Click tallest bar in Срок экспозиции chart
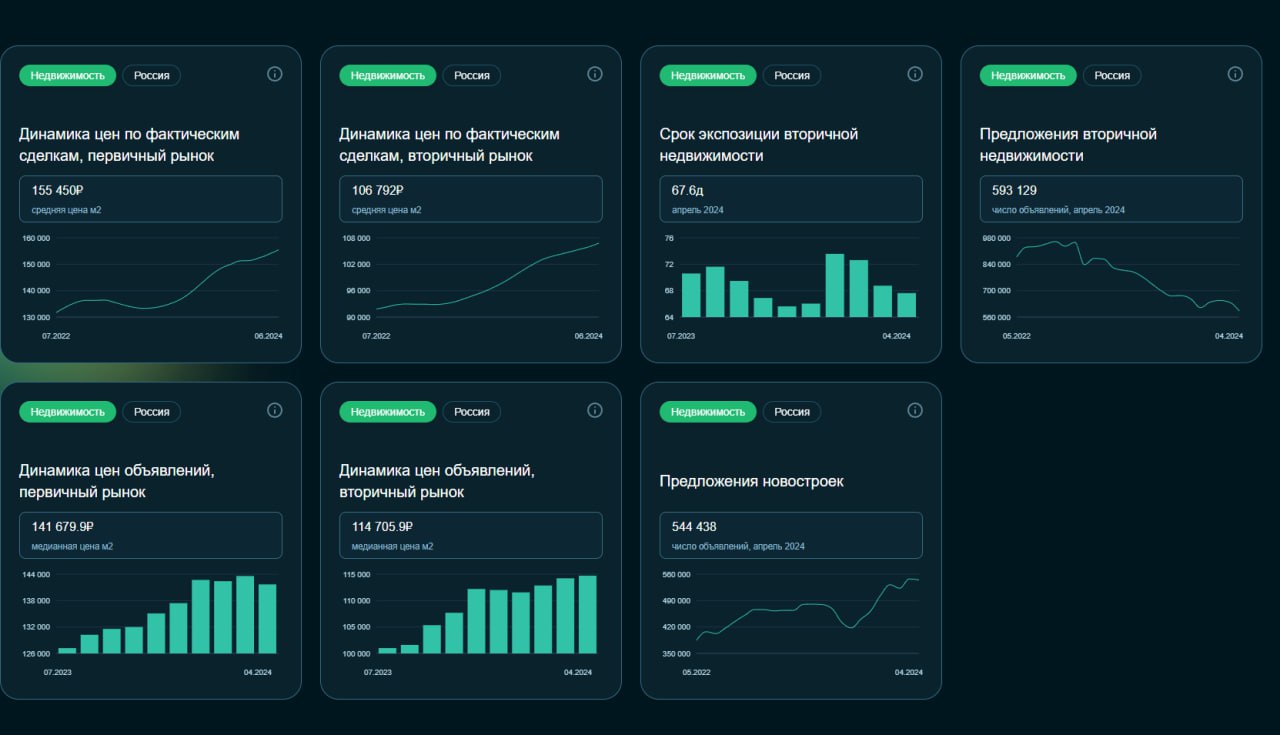The image size is (1280, 735). 834,286
